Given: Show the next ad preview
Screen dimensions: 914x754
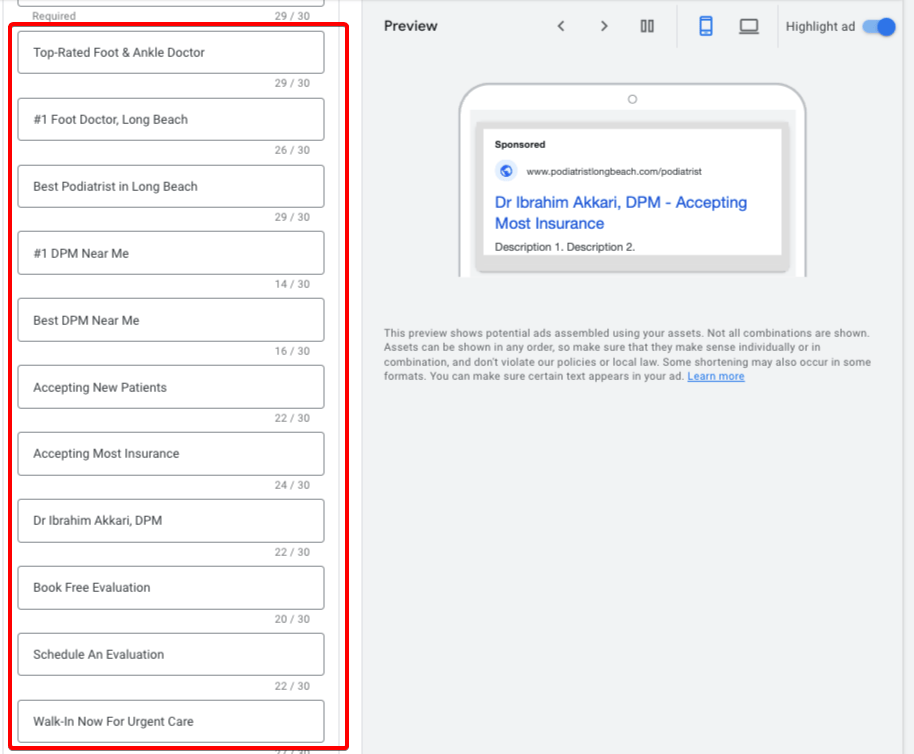Looking at the screenshot, I should pyautogui.click(x=604, y=27).
